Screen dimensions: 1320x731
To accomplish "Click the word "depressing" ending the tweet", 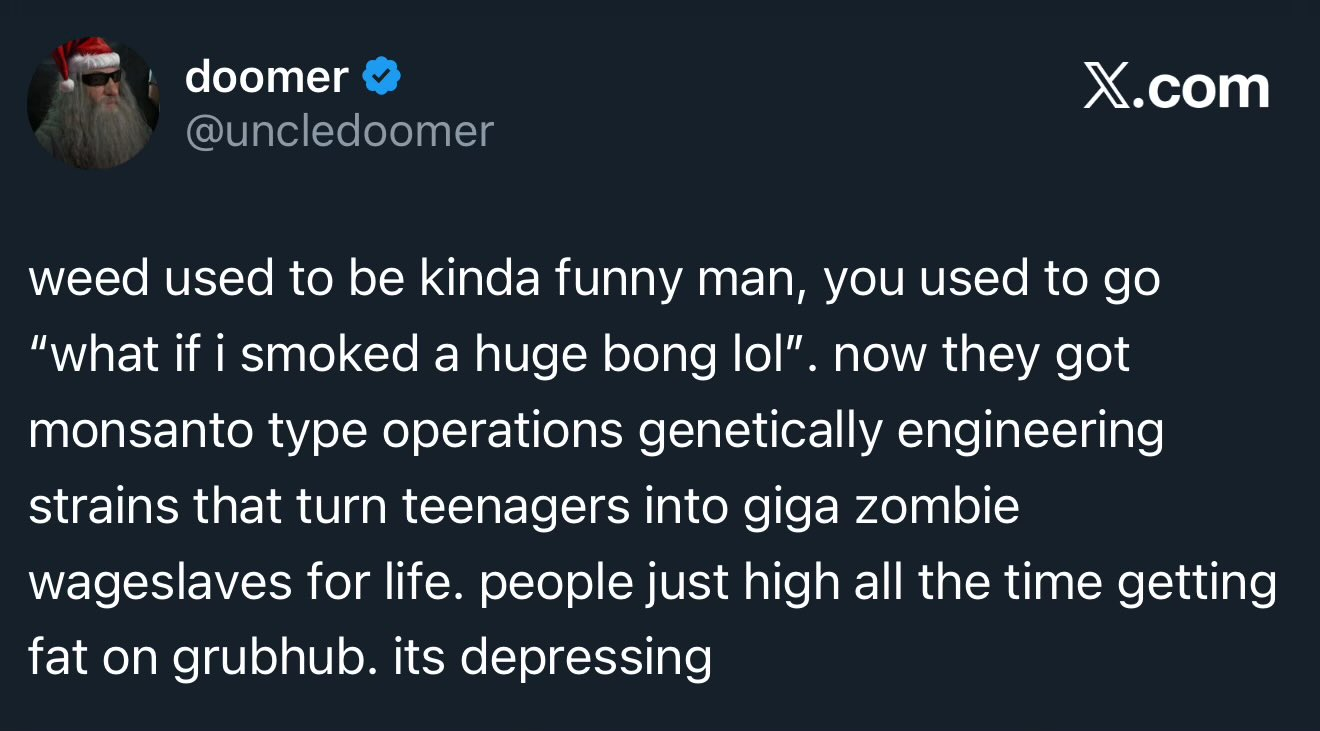I will point(586,658).
